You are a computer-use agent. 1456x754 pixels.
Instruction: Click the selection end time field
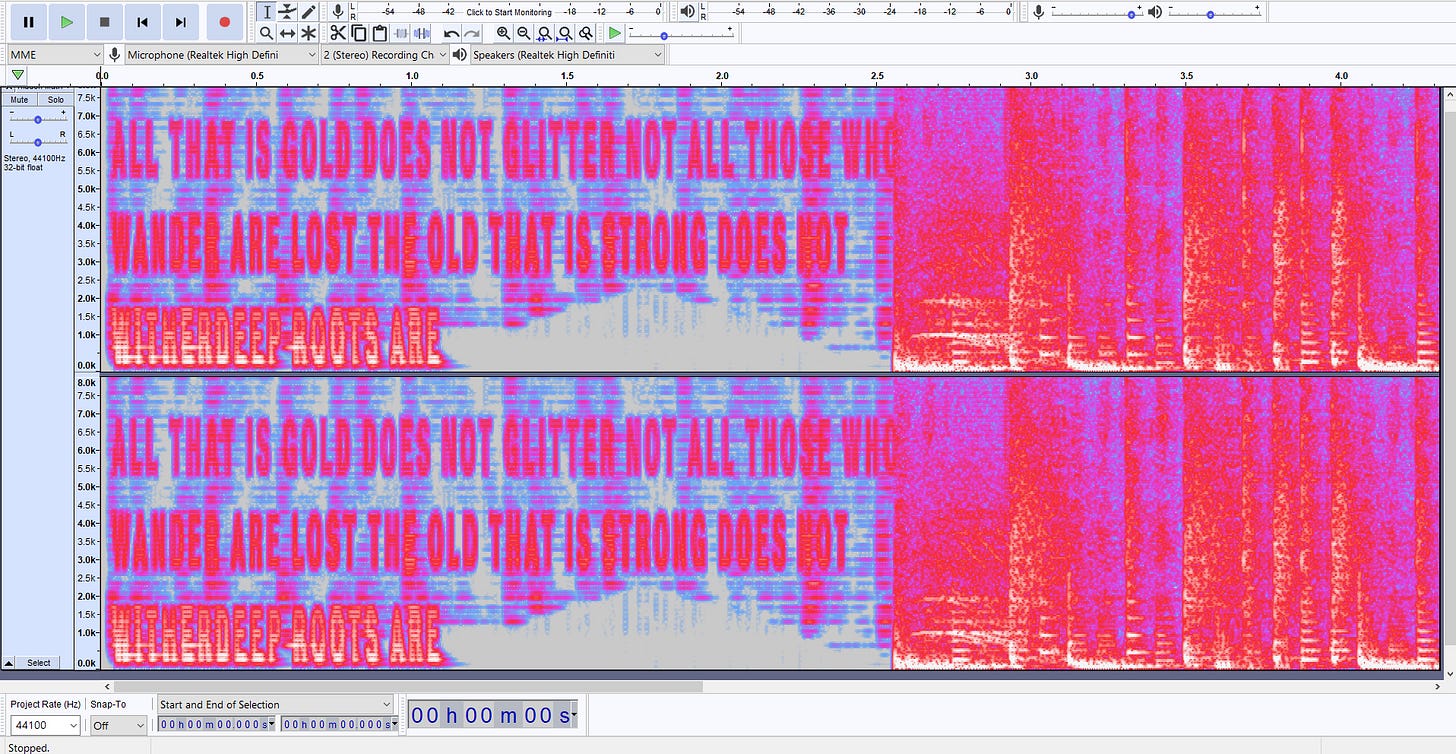pyautogui.click(x=338, y=724)
